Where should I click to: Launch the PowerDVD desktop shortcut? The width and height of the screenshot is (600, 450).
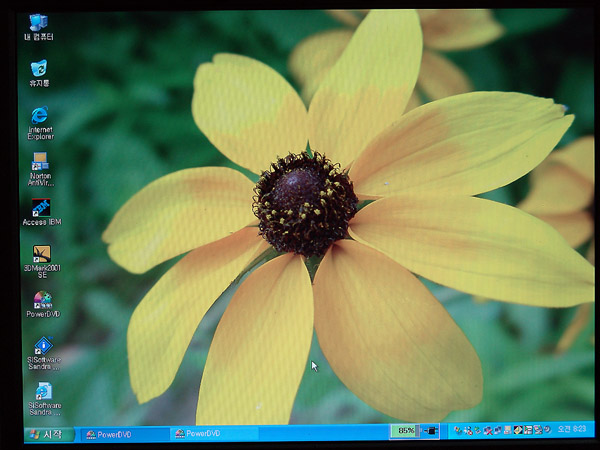(43, 304)
